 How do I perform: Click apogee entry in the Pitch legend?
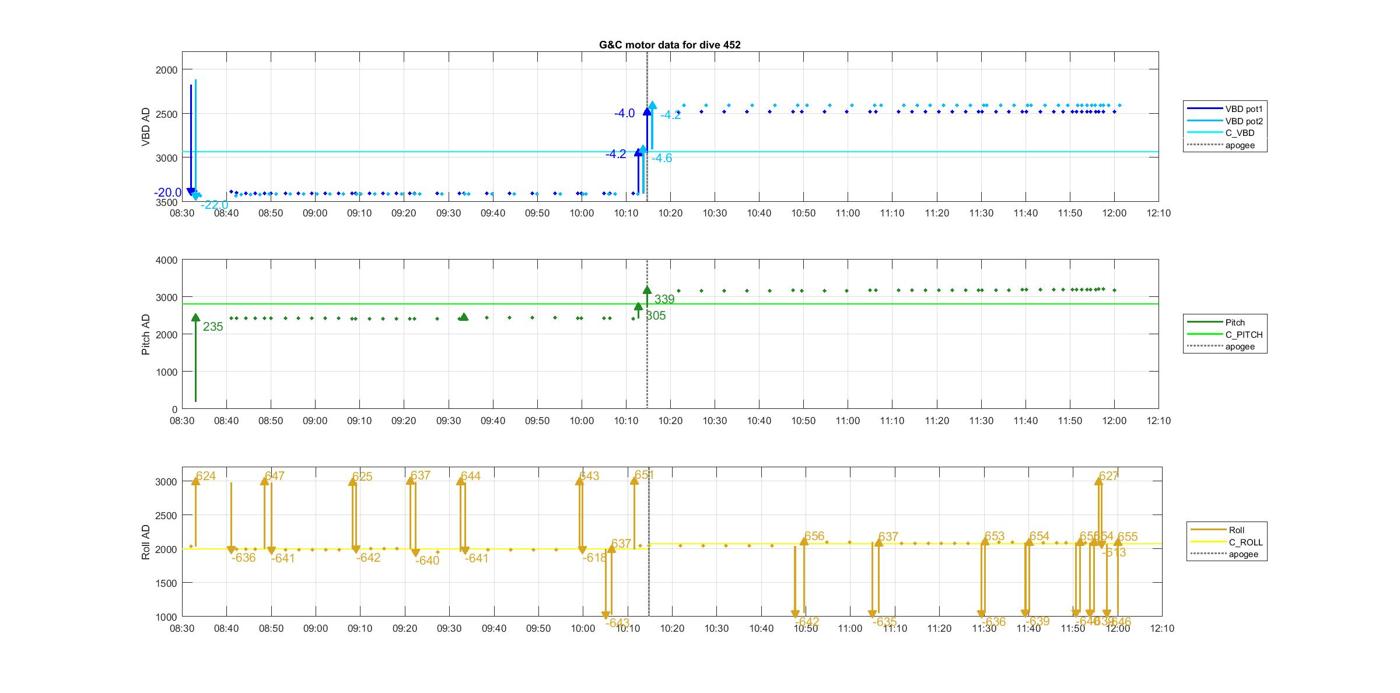click(x=1222, y=346)
